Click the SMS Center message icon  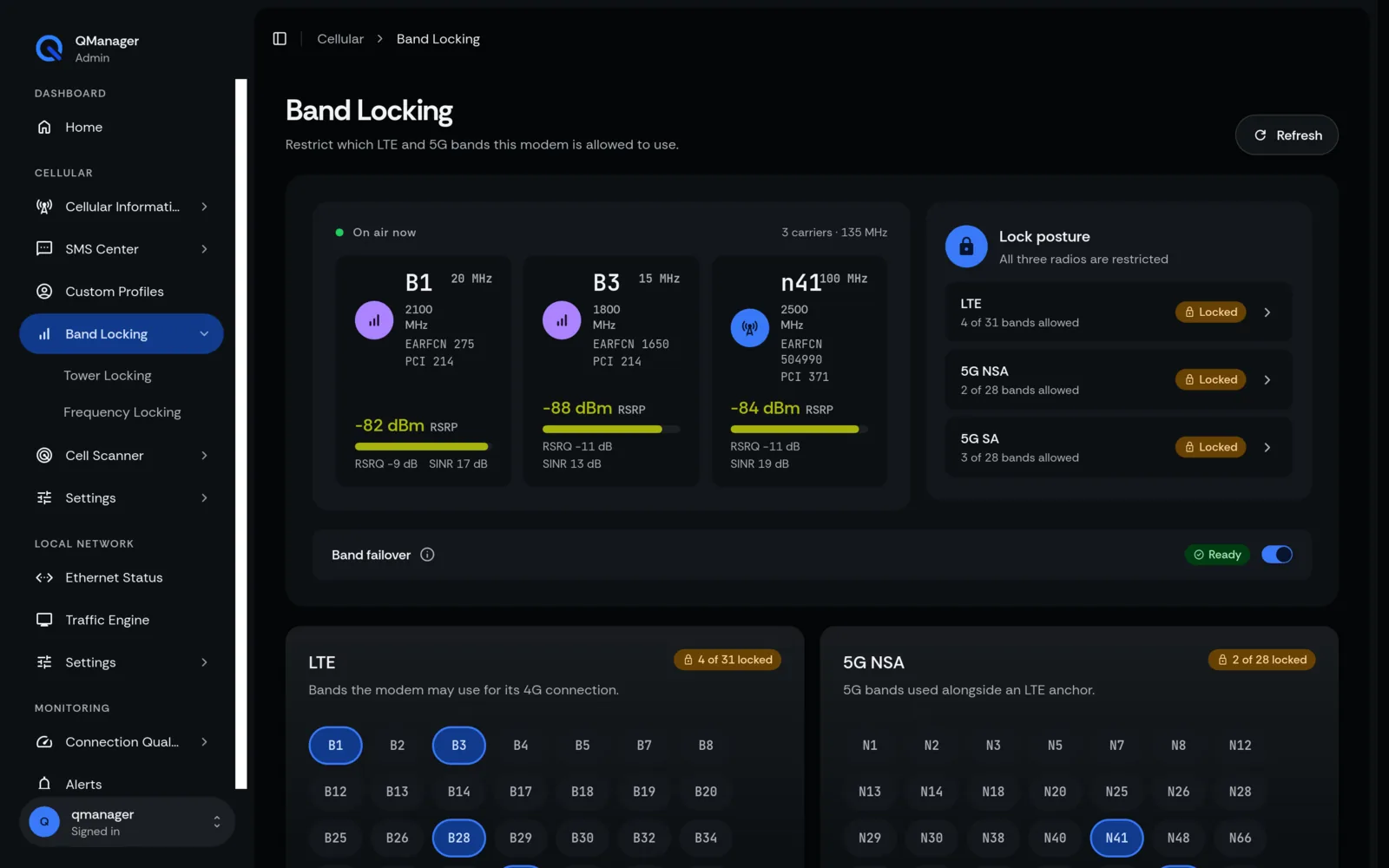tap(44, 249)
